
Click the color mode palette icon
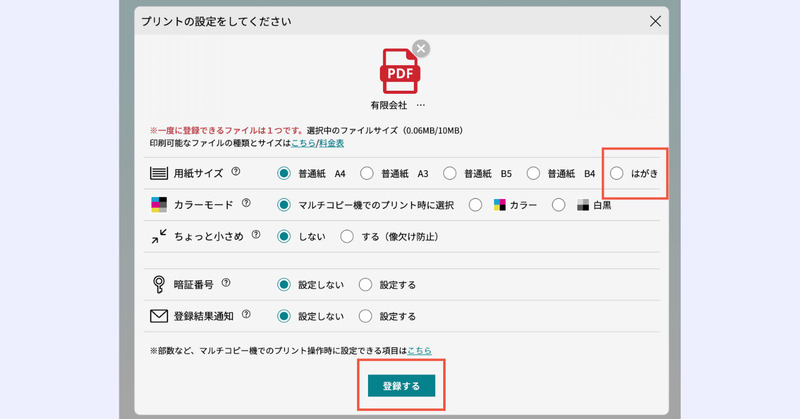[x=159, y=205]
